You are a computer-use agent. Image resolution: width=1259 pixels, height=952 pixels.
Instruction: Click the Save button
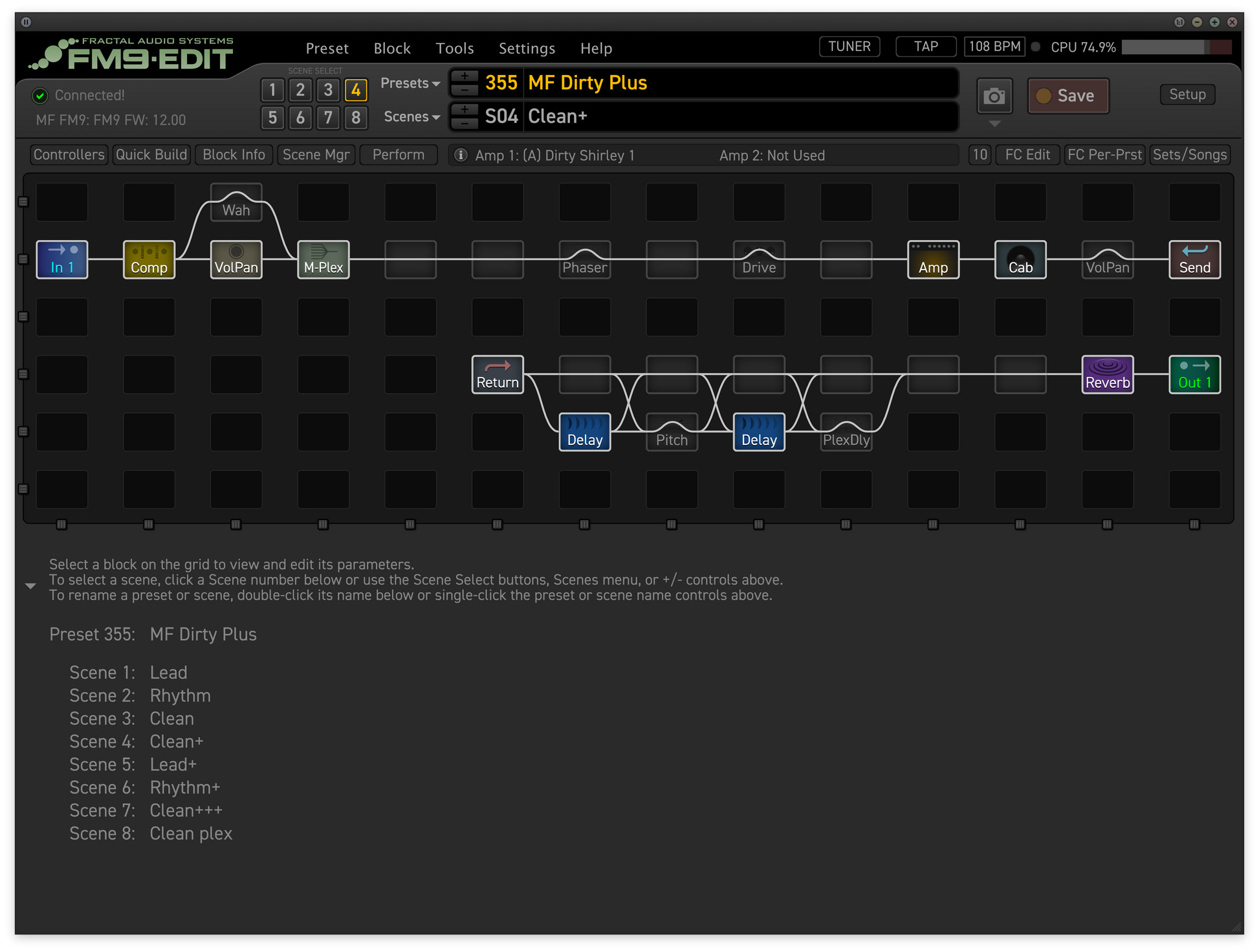1068,96
